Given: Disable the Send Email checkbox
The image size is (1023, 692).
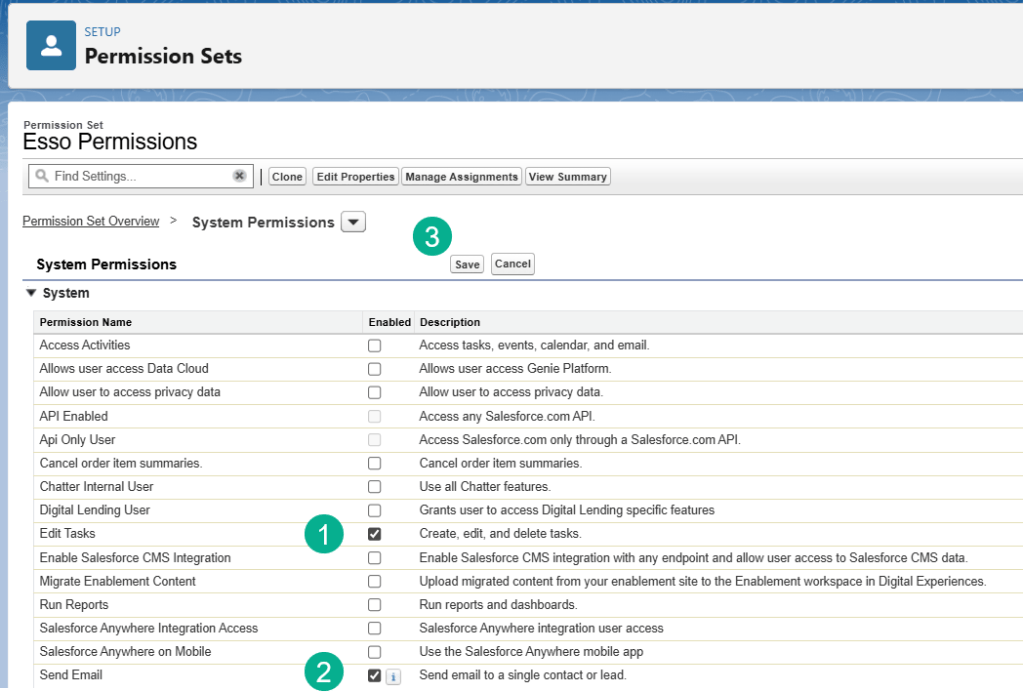Looking at the screenshot, I should (x=374, y=676).
